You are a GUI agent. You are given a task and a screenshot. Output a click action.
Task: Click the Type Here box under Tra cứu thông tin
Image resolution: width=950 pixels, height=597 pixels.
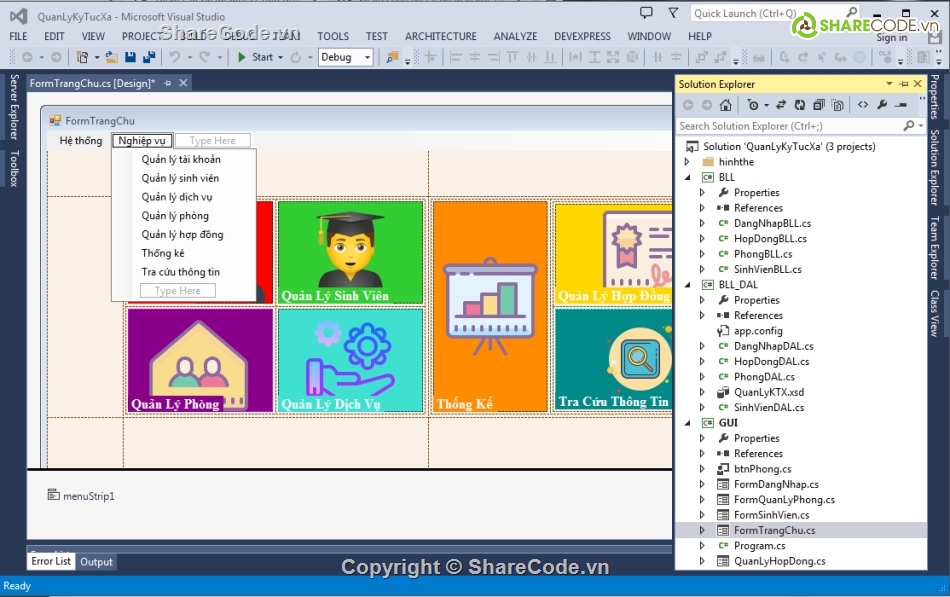point(178,291)
